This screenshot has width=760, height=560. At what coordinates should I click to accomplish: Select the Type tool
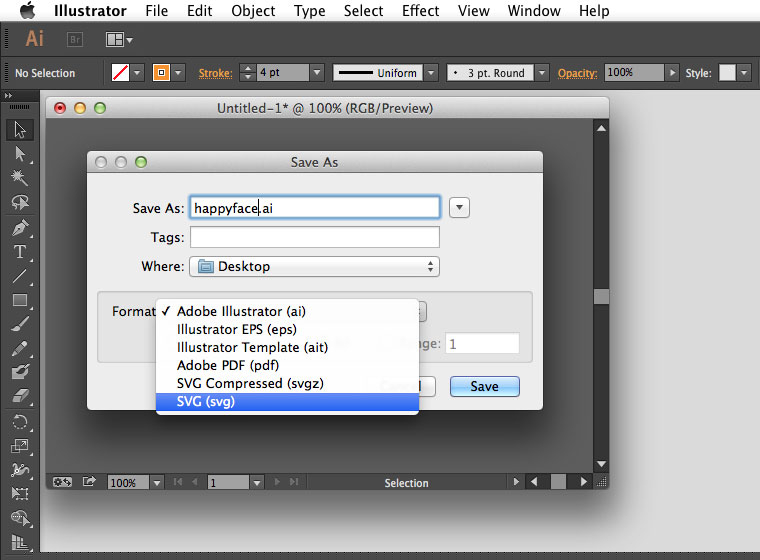click(20, 252)
